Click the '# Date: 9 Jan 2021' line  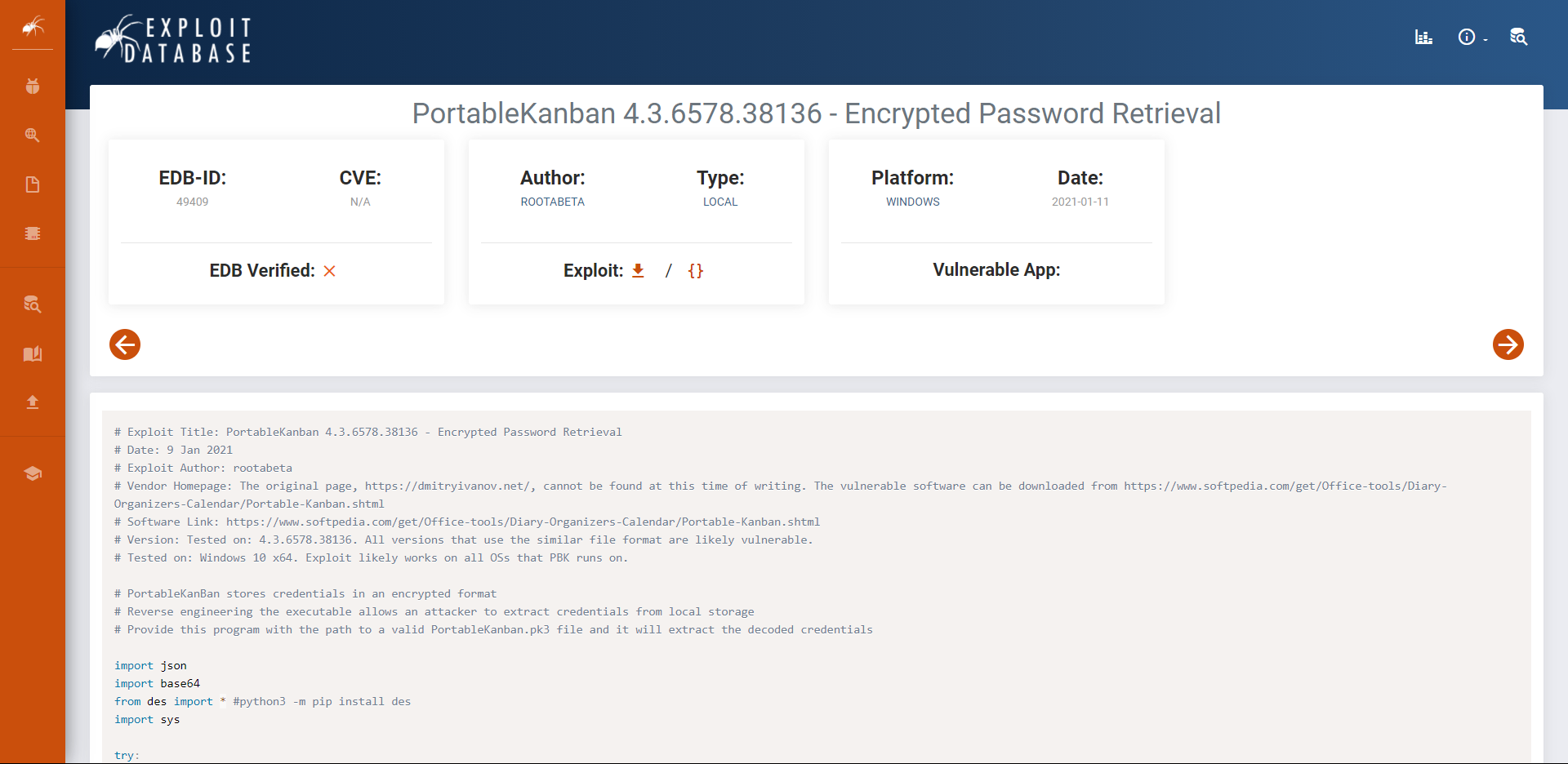pos(173,450)
